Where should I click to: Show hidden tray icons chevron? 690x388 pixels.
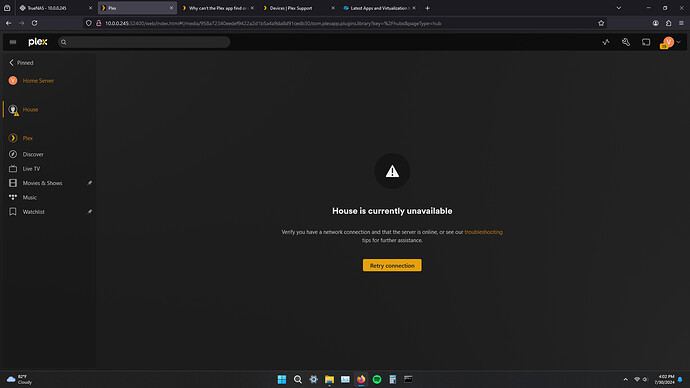[x=625, y=379]
